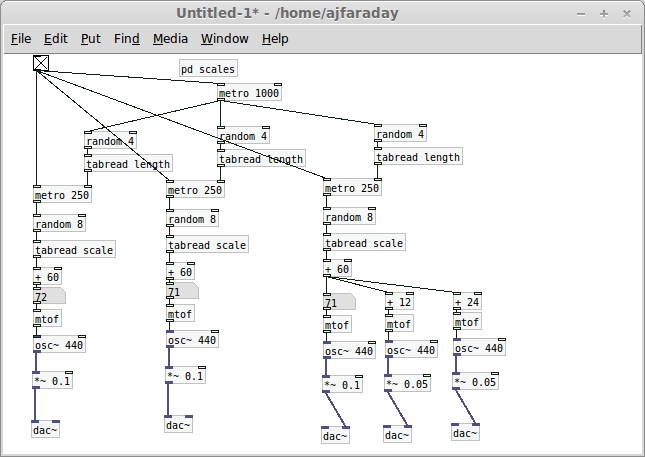Viewport: 645px width, 457px height.
Task: Click the mtof object below number box 72
Action: point(47,318)
